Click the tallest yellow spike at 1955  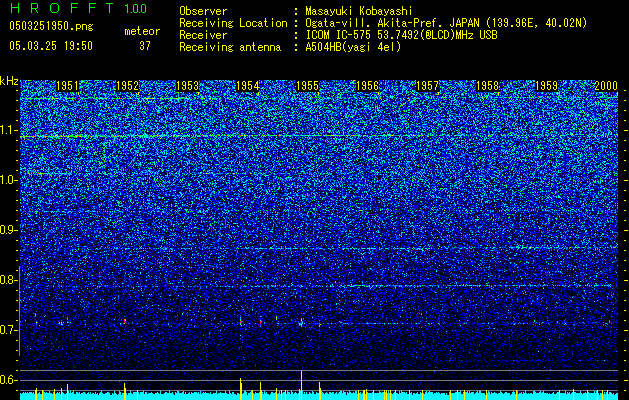(x=301, y=385)
